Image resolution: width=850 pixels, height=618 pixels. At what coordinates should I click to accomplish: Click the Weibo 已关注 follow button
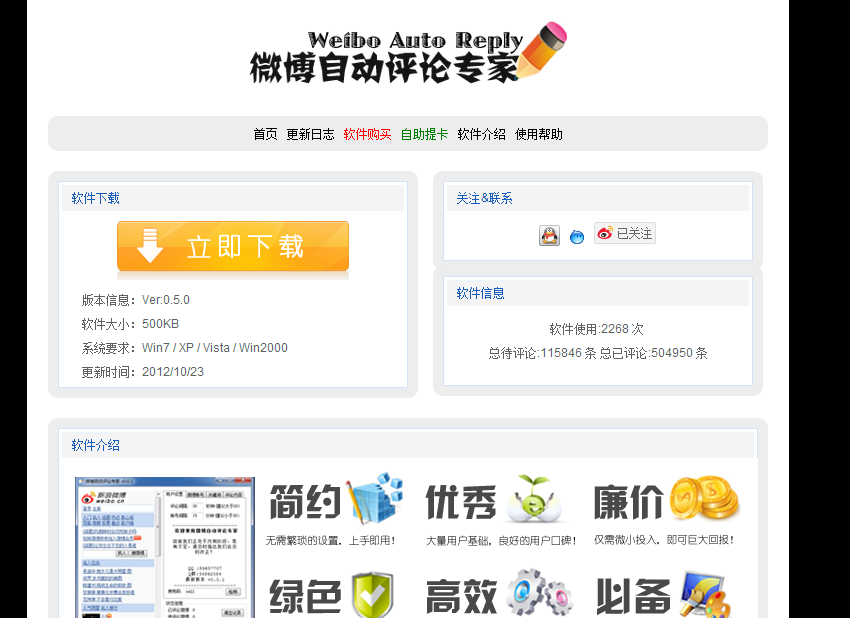point(625,233)
